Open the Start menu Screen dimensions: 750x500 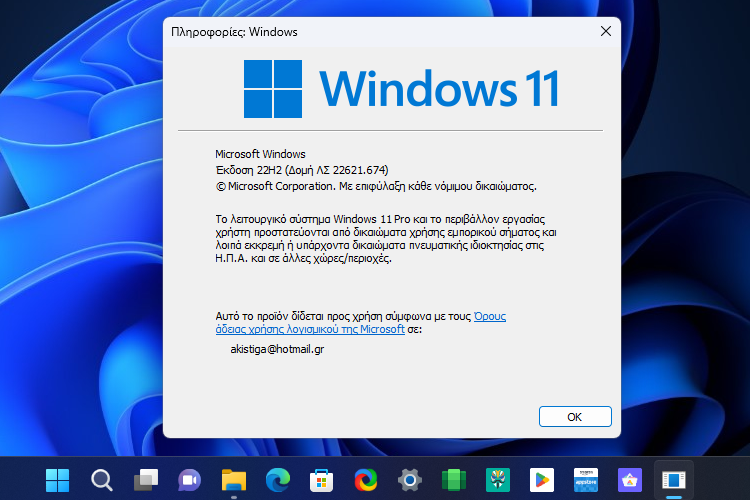(57, 480)
